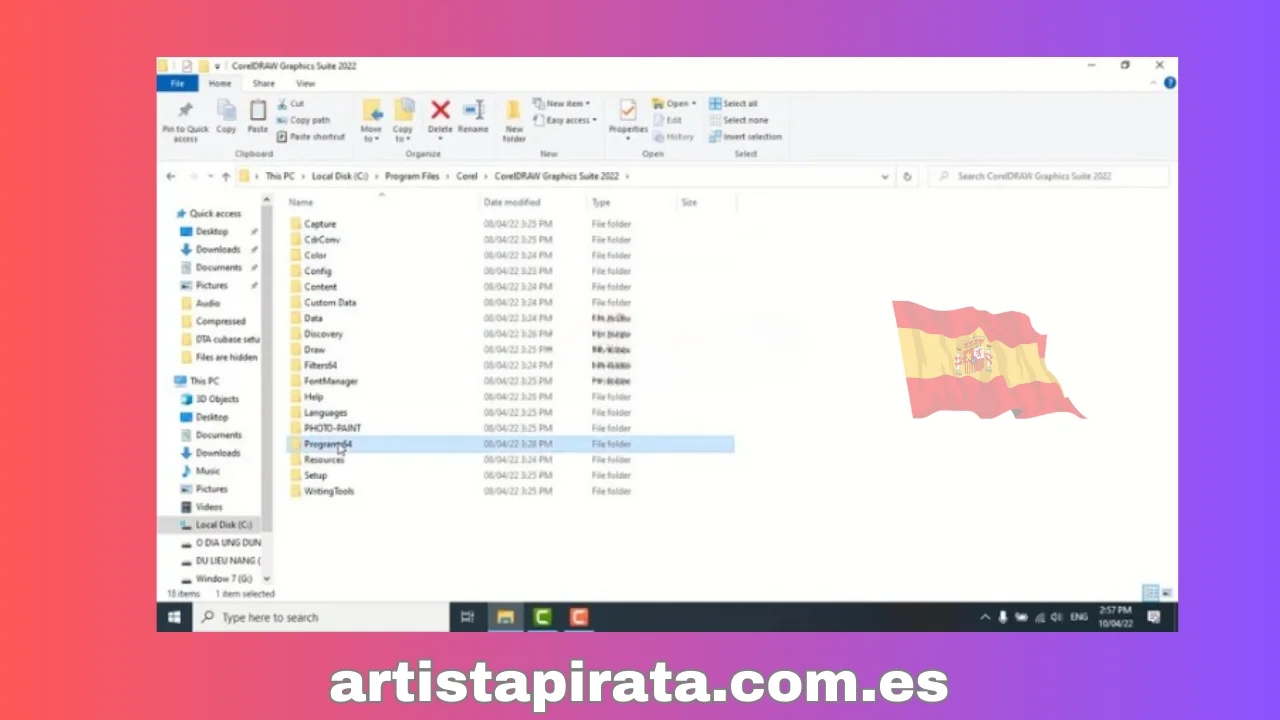Switch to the View ribbon tab
This screenshot has height=720, width=1280.
[x=306, y=84]
